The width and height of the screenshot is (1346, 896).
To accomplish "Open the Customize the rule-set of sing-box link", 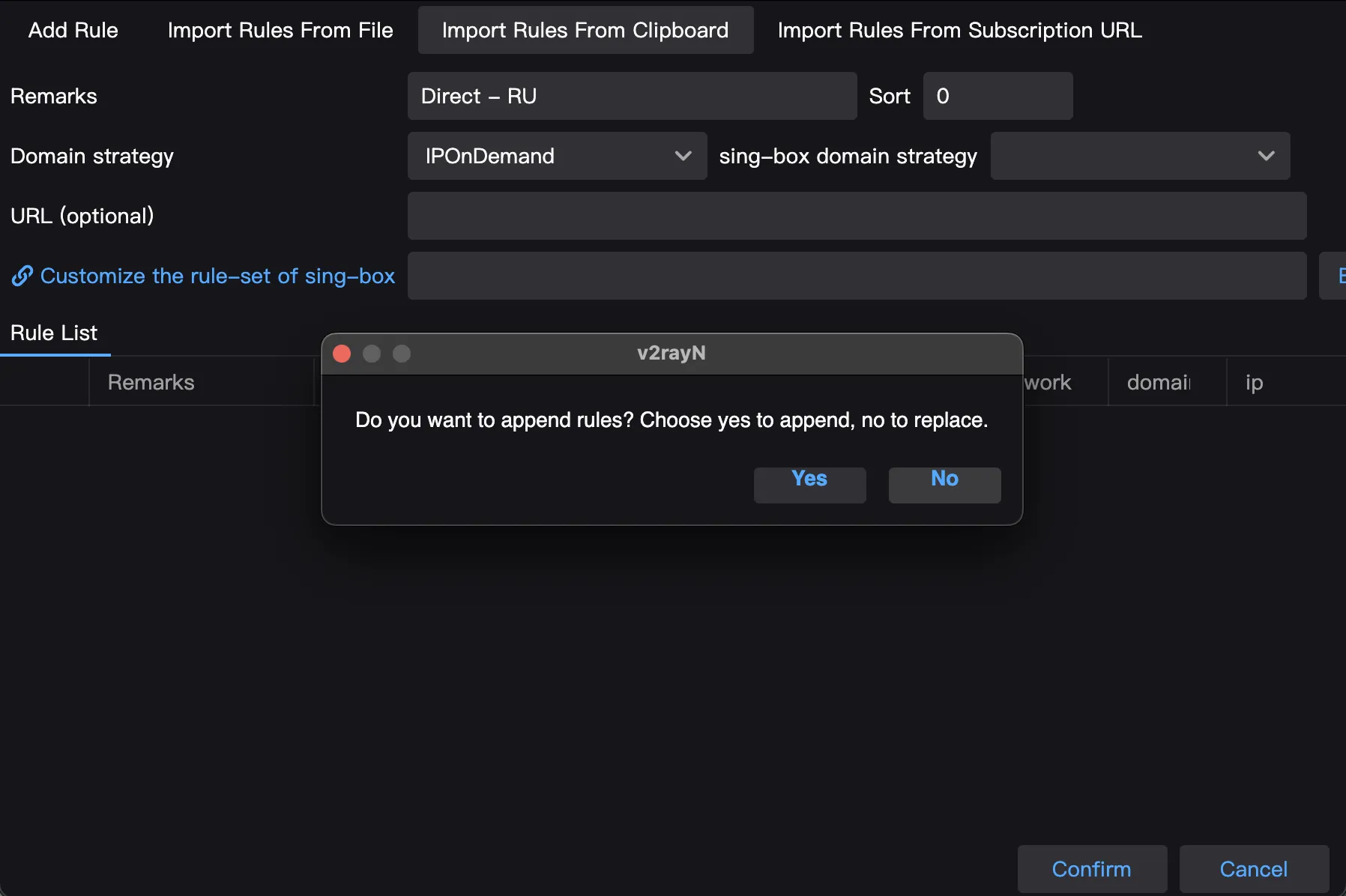I will coord(217,276).
